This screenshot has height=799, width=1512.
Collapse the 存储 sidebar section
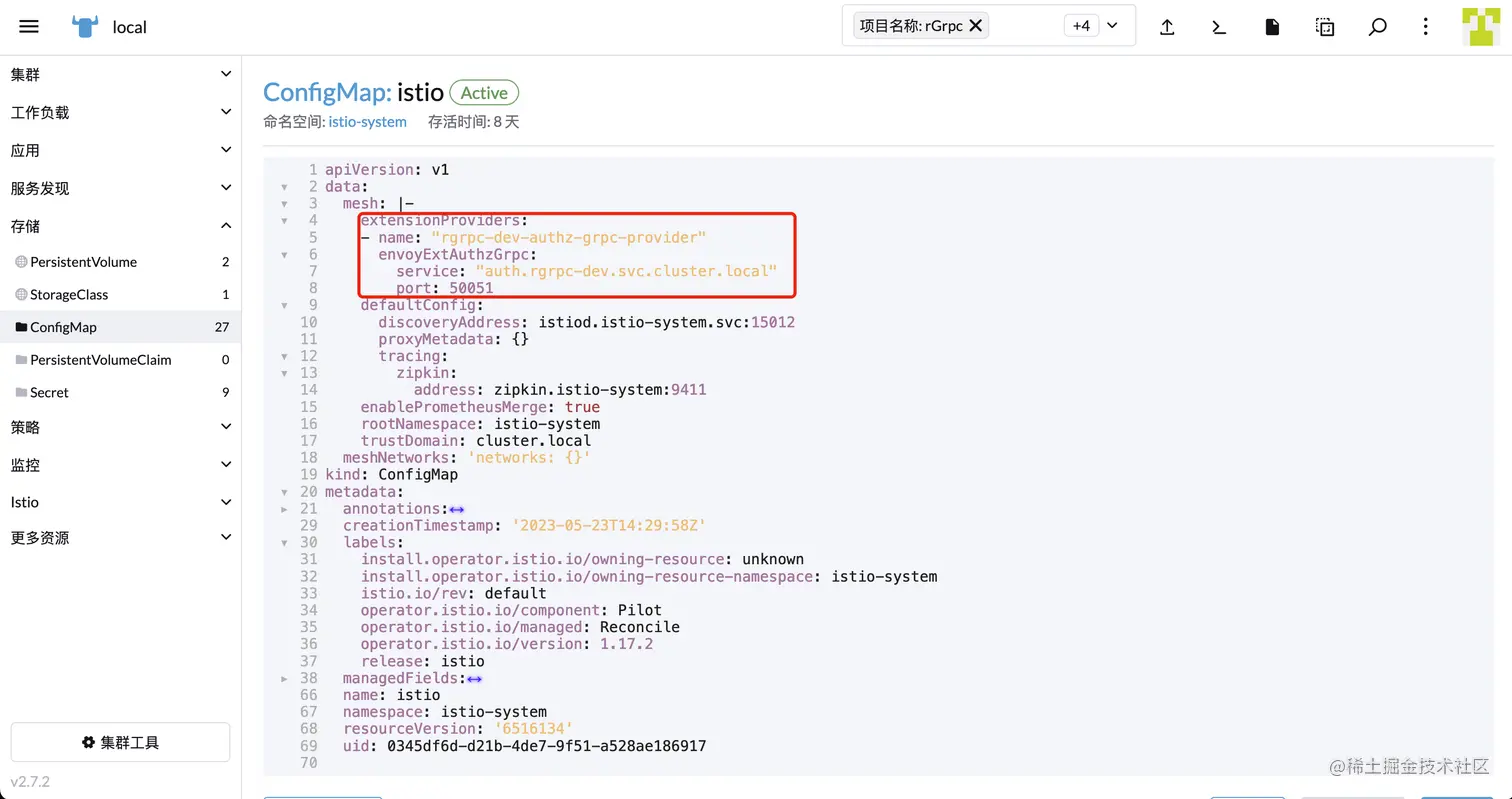click(120, 227)
